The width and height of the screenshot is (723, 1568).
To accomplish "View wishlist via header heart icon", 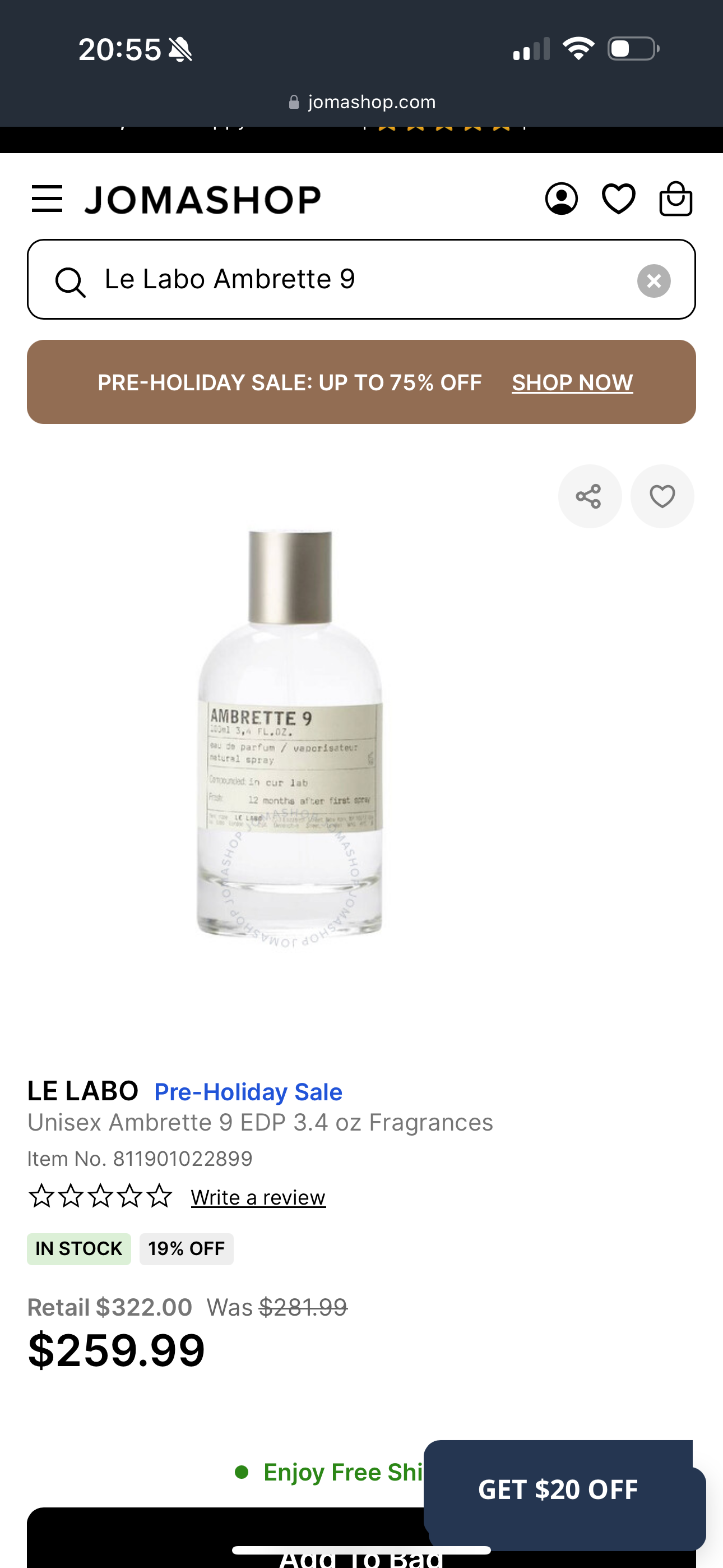I will point(618,199).
